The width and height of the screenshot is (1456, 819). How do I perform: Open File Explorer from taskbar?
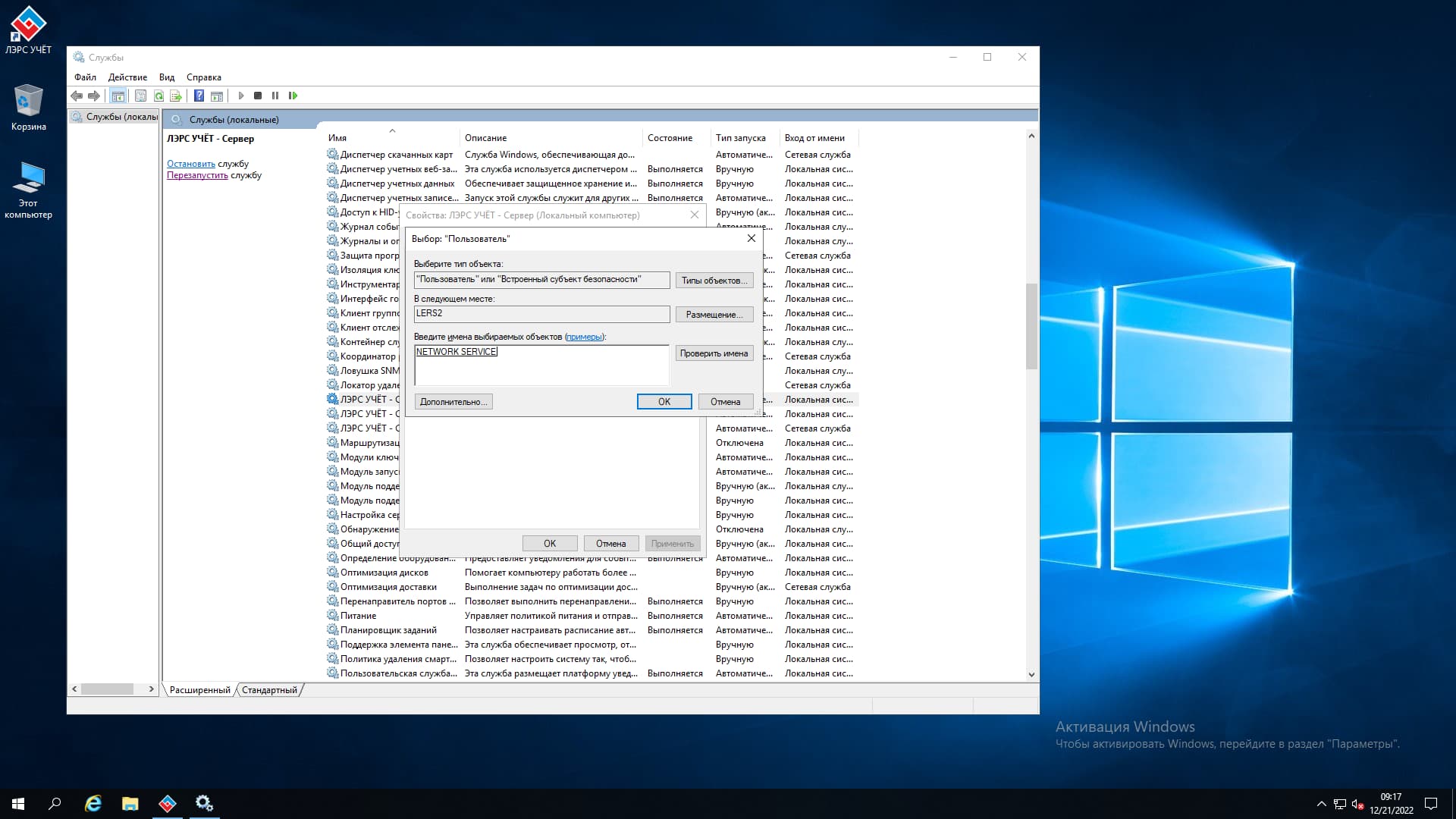(130, 803)
